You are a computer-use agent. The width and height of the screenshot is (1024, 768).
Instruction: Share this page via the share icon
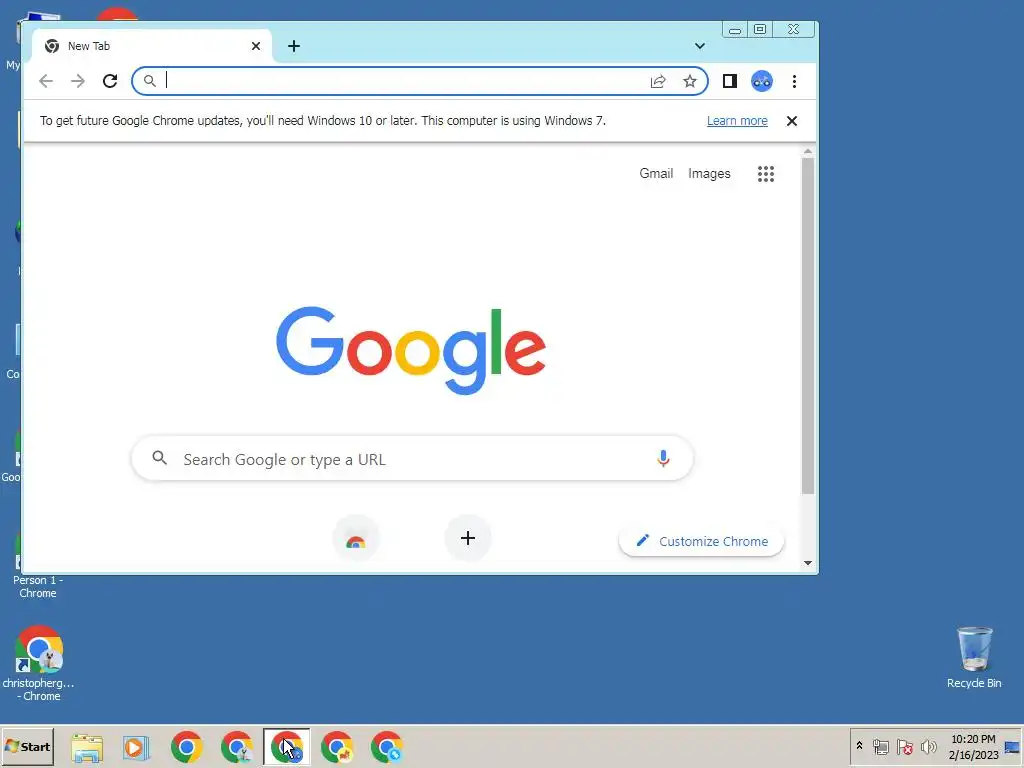(x=658, y=81)
